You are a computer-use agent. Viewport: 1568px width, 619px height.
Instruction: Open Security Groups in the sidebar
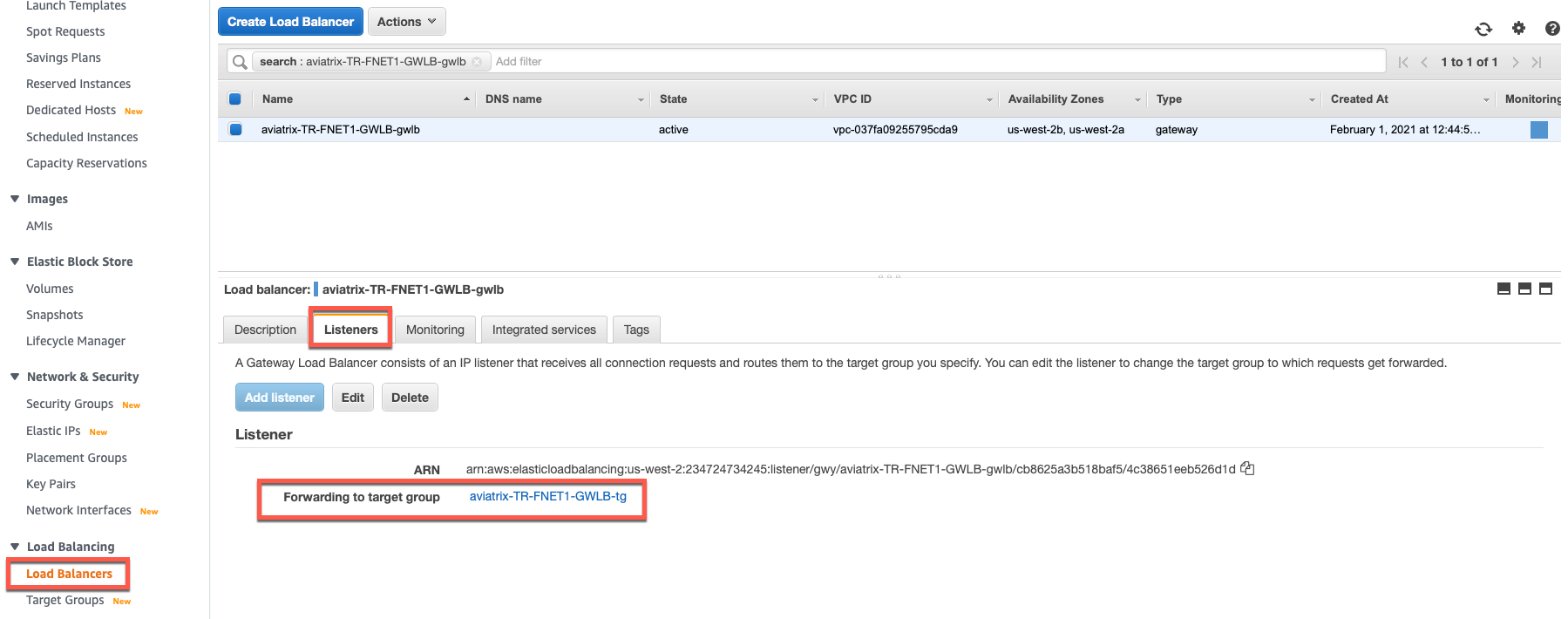click(70, 404)
